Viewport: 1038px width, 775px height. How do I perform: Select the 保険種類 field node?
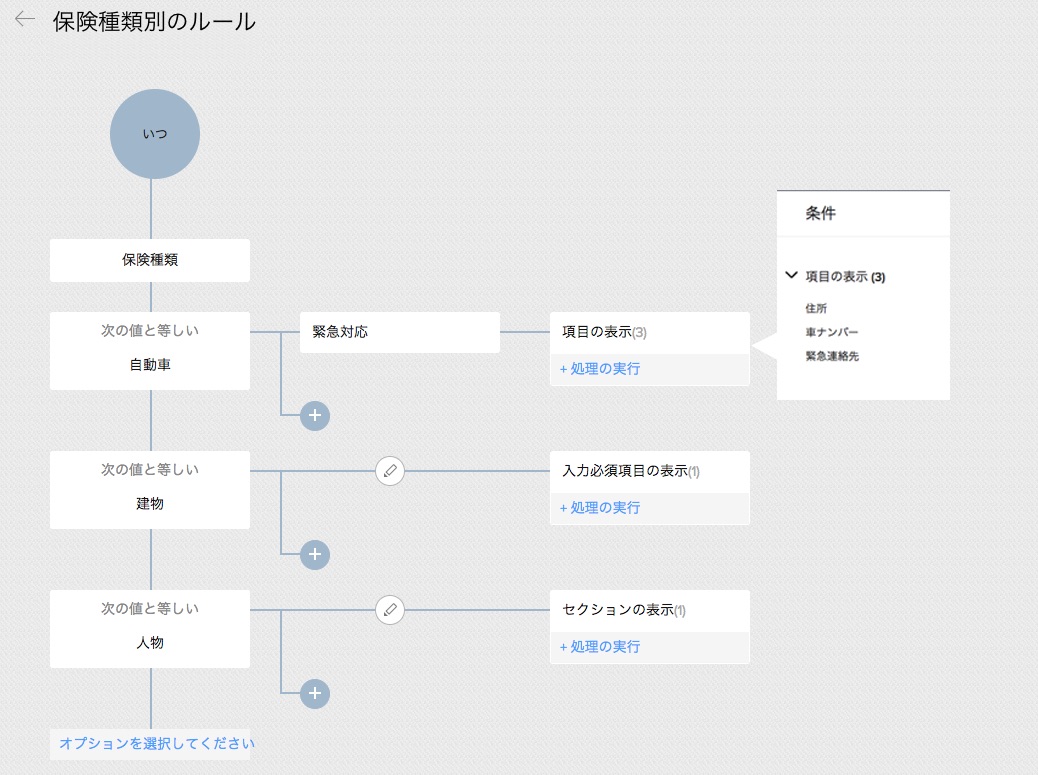click(x=150, y=260)
